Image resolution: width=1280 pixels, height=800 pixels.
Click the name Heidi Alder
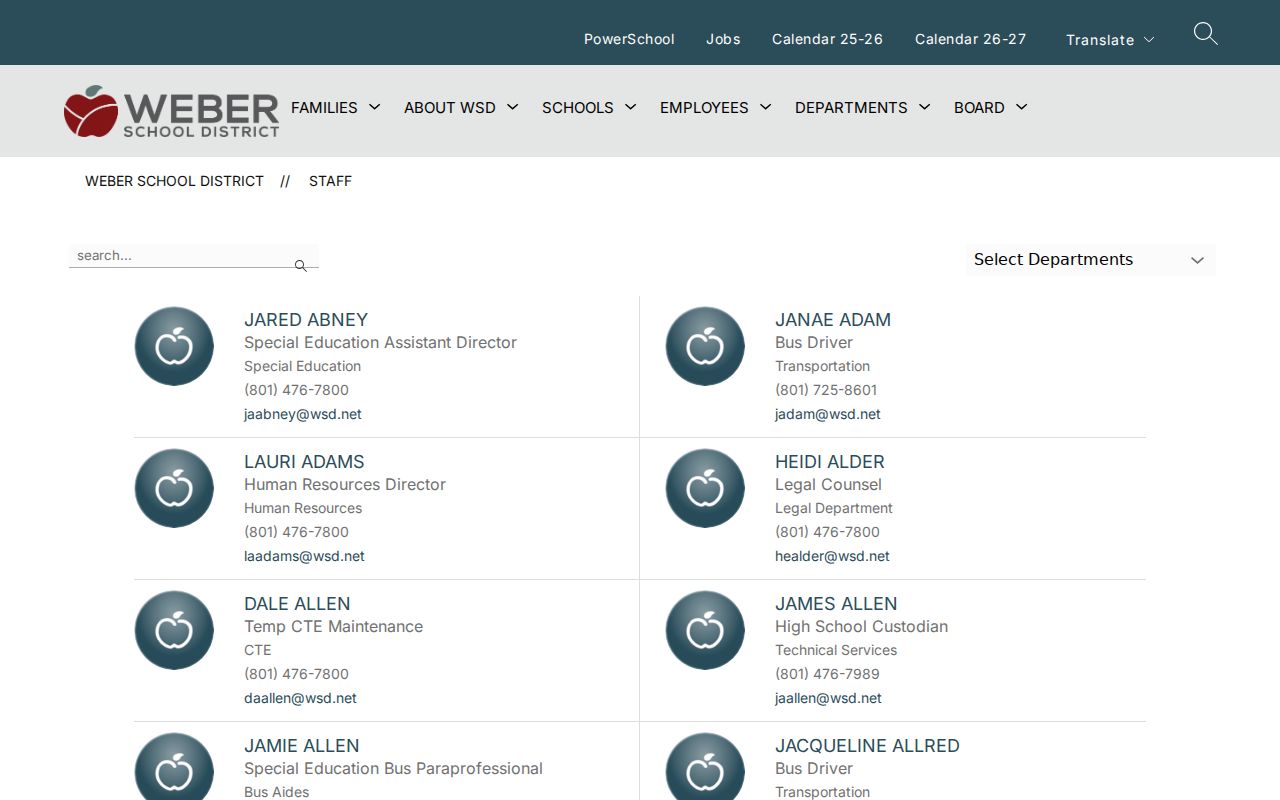click(830, 462)
